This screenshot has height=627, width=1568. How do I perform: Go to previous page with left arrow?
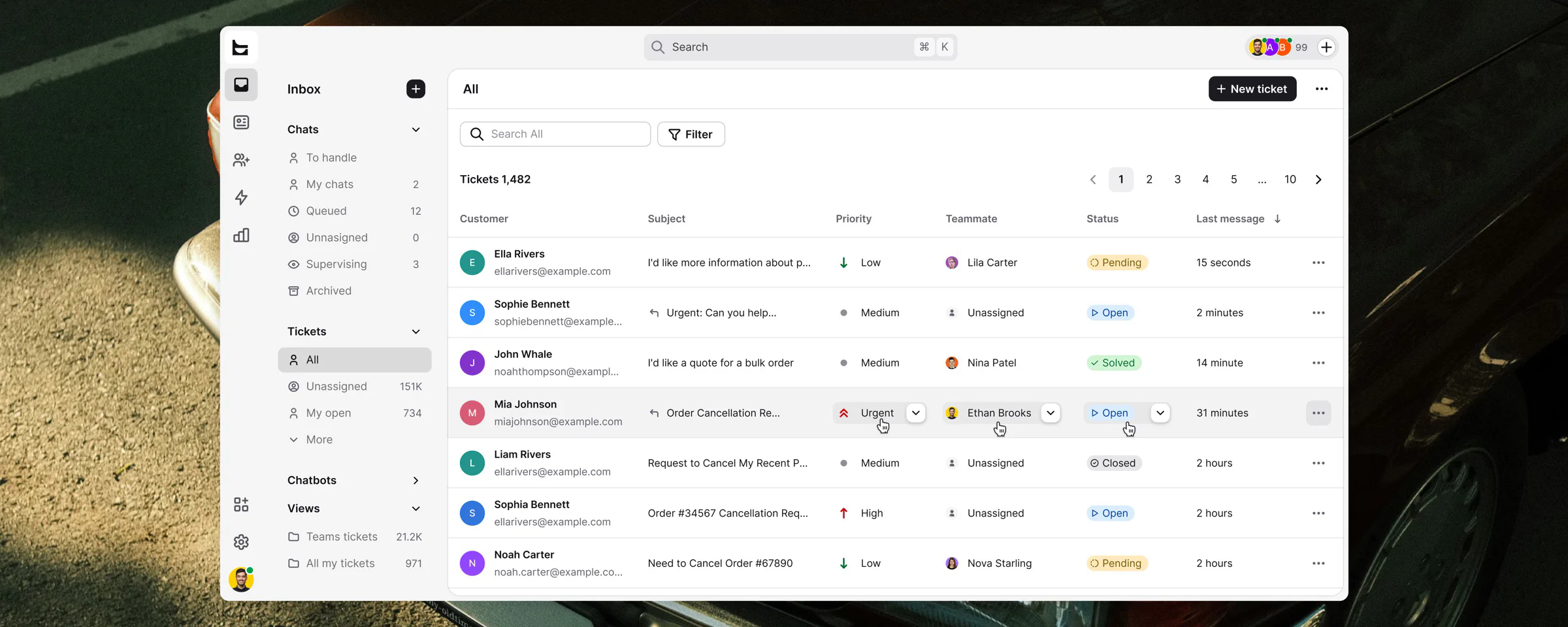pos(1093,180)
